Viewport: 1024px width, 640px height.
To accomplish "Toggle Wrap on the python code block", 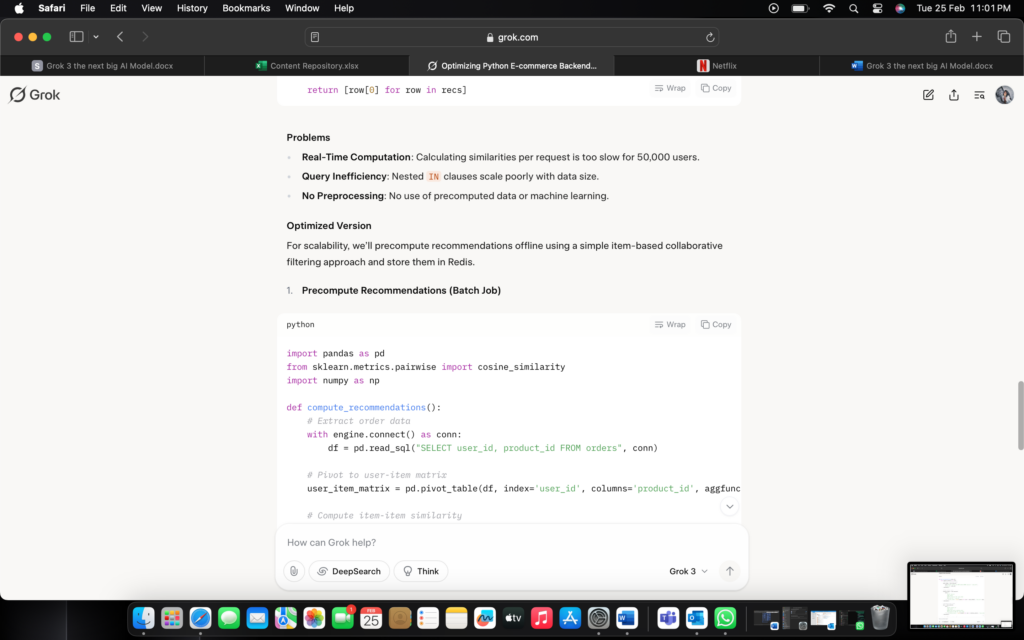I will click(x=670, y=324).
